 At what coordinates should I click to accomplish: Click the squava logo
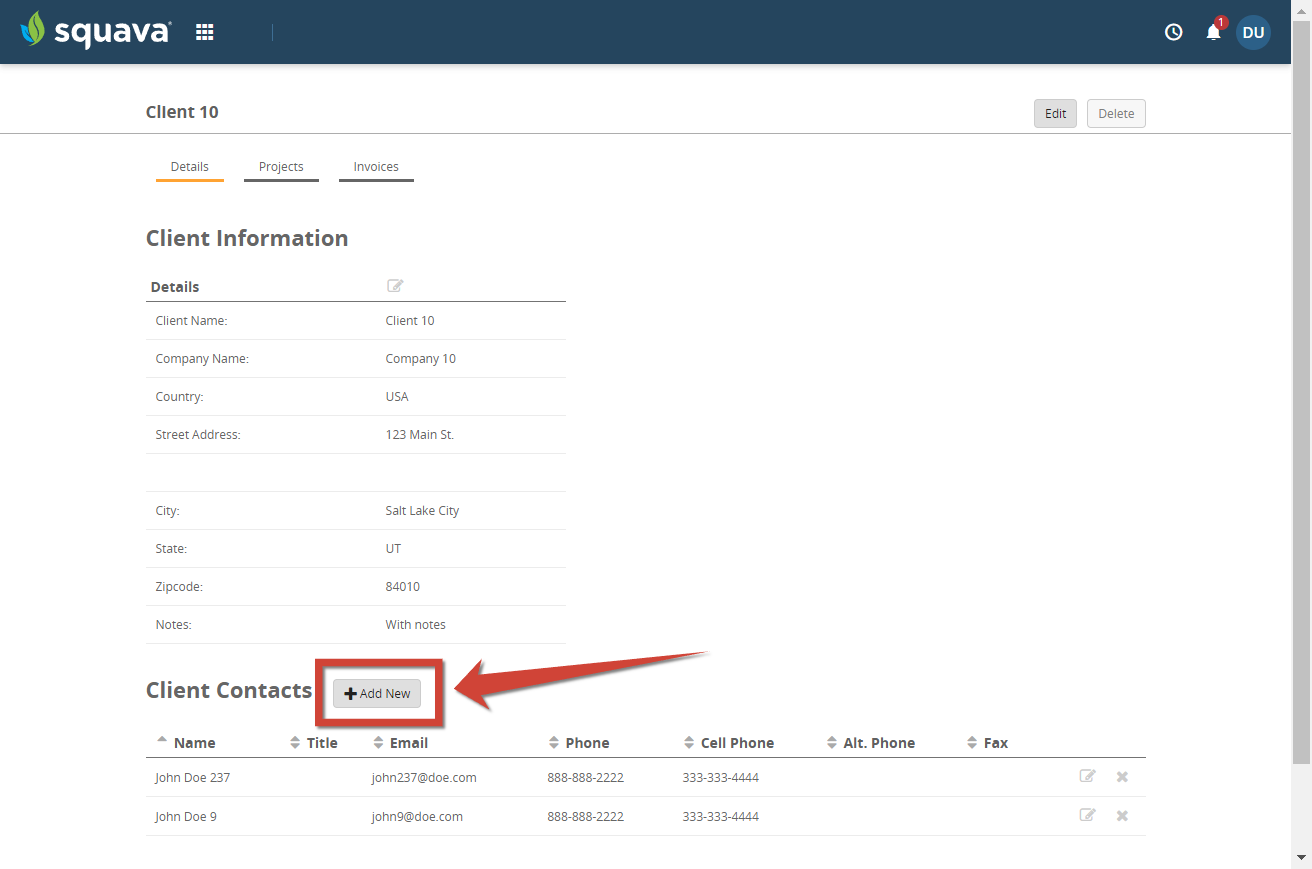point(95,30)
